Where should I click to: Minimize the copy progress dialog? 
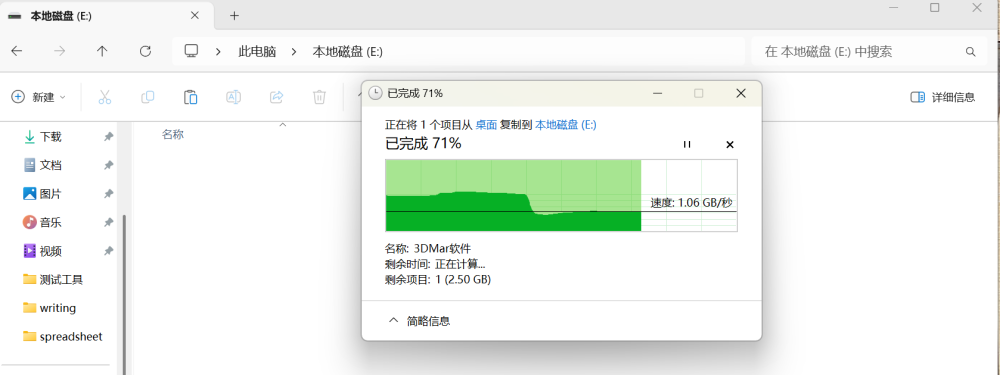point(657,93)
